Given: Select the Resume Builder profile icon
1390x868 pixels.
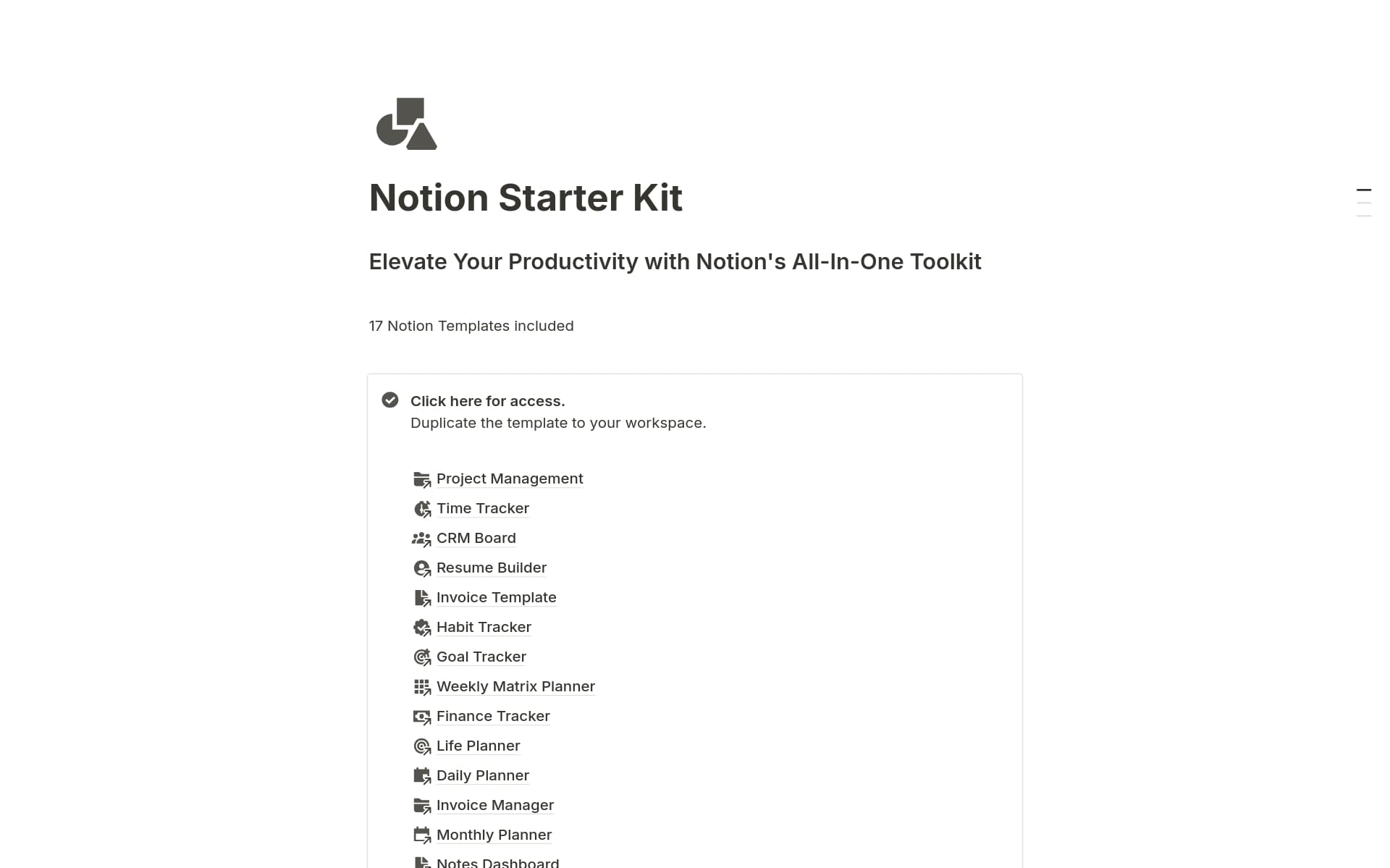Looking at the screenshot, I should pyautogui.click(x=422, y=568).
